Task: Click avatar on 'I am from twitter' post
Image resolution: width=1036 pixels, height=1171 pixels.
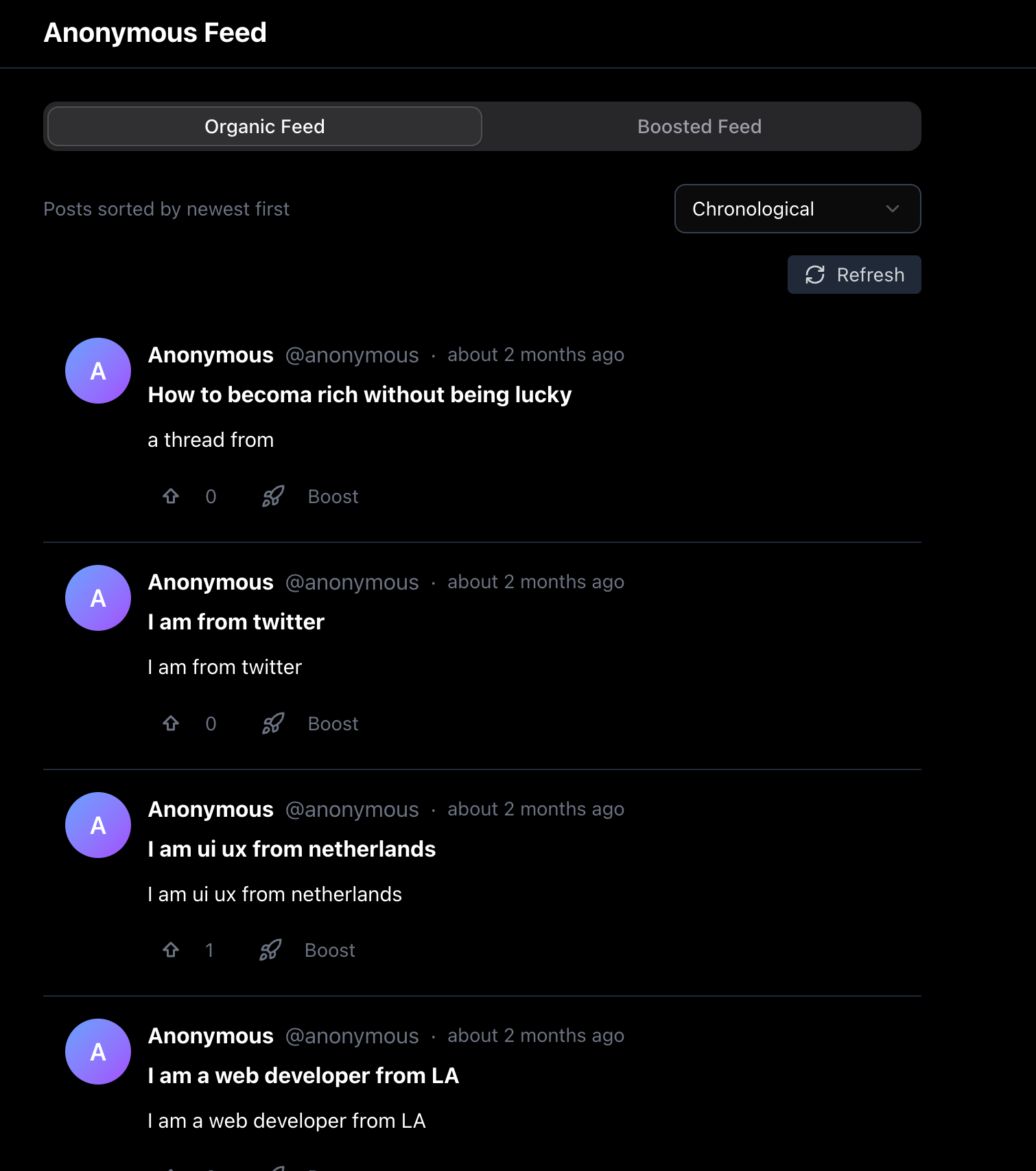Action: (x=98, y=598)
